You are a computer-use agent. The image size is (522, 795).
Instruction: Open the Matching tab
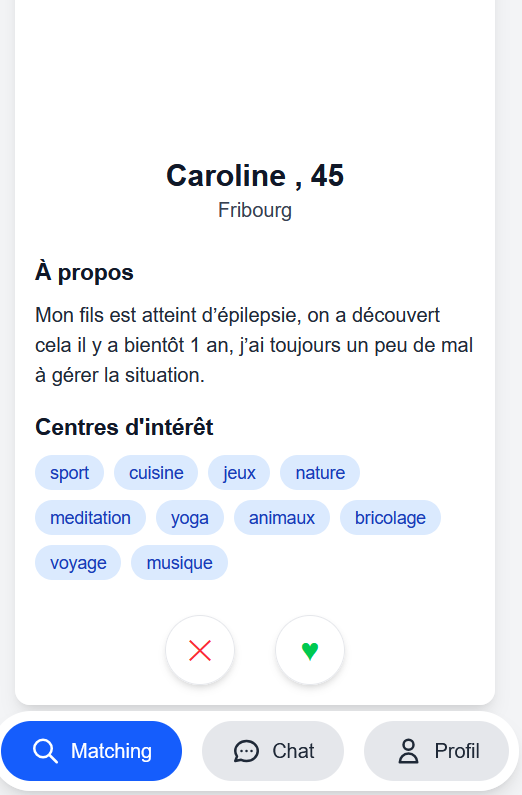(x=91, y=751)
